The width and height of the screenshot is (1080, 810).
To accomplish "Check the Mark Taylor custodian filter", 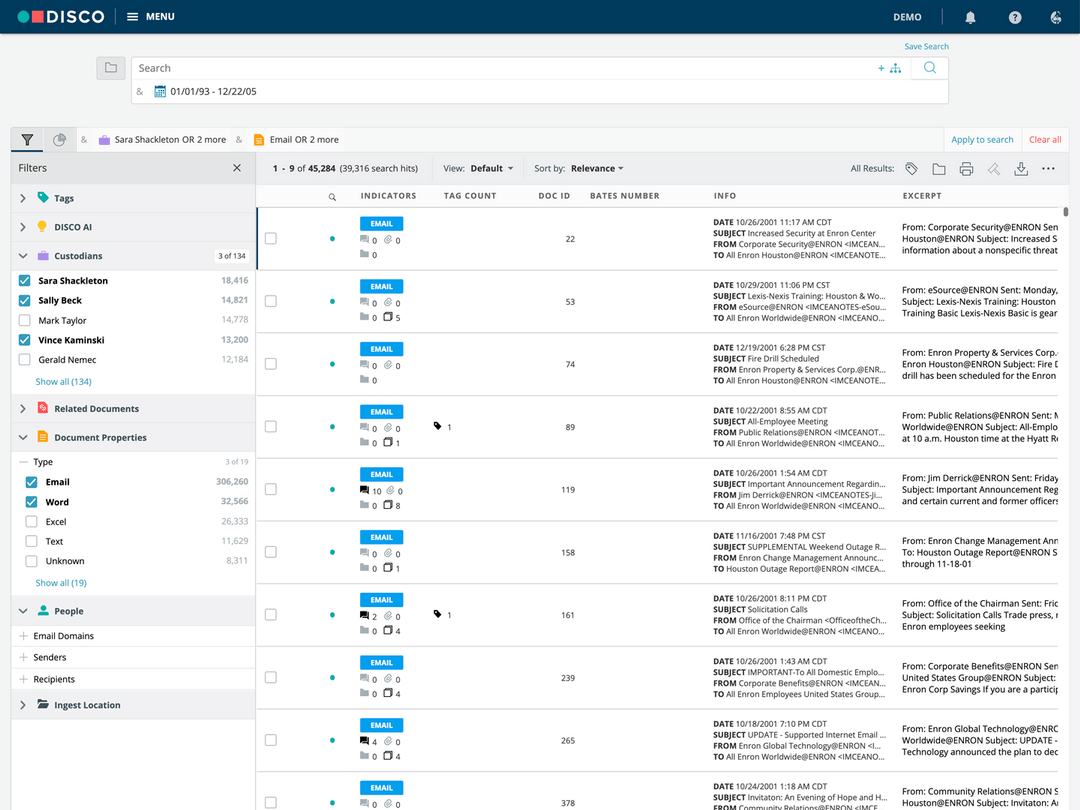I will 25,321.
